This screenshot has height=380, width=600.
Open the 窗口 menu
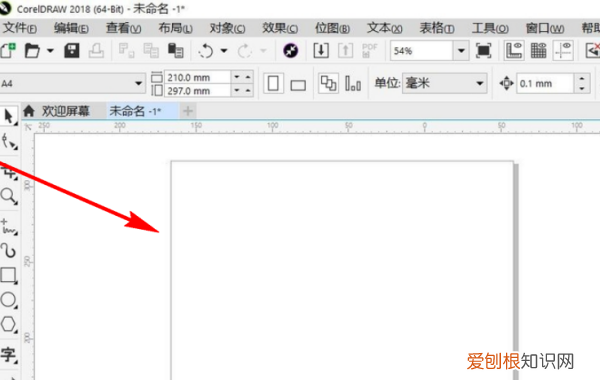[x=545, y=28]
